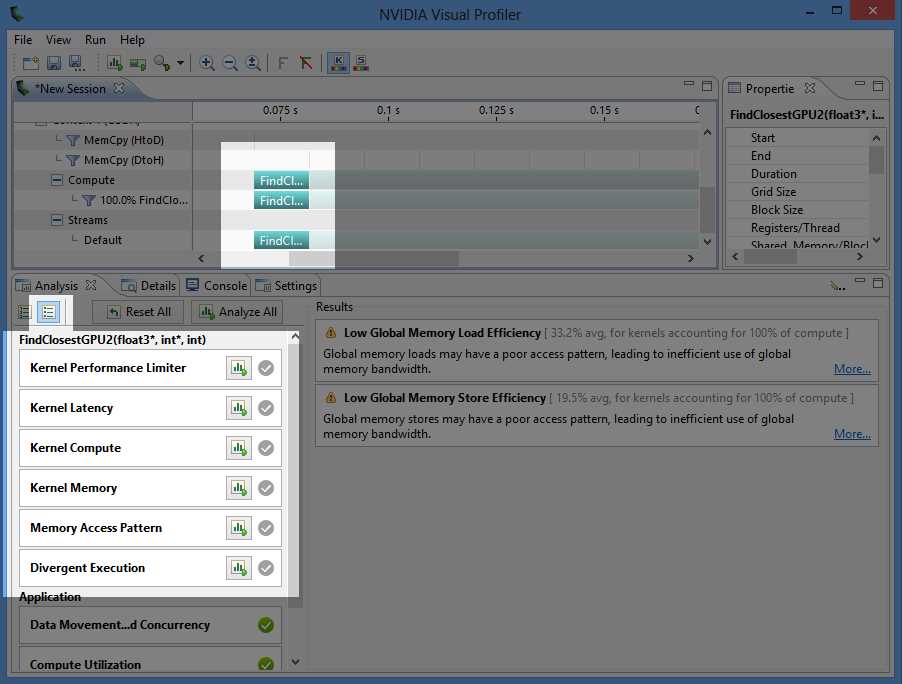Close the *New Session tab
The image size is (902, 684).
pos(119,88)
